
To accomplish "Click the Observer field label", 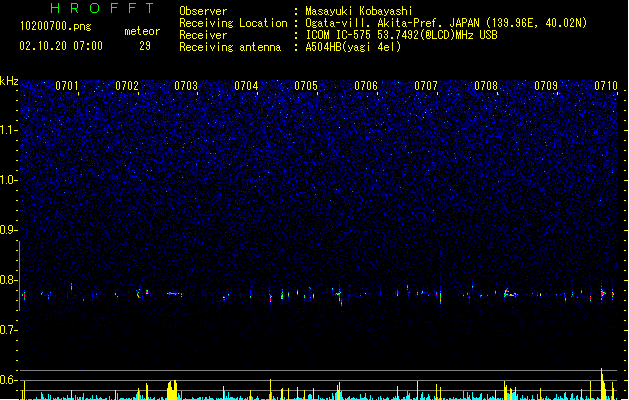I will click(x=203, y=11).
